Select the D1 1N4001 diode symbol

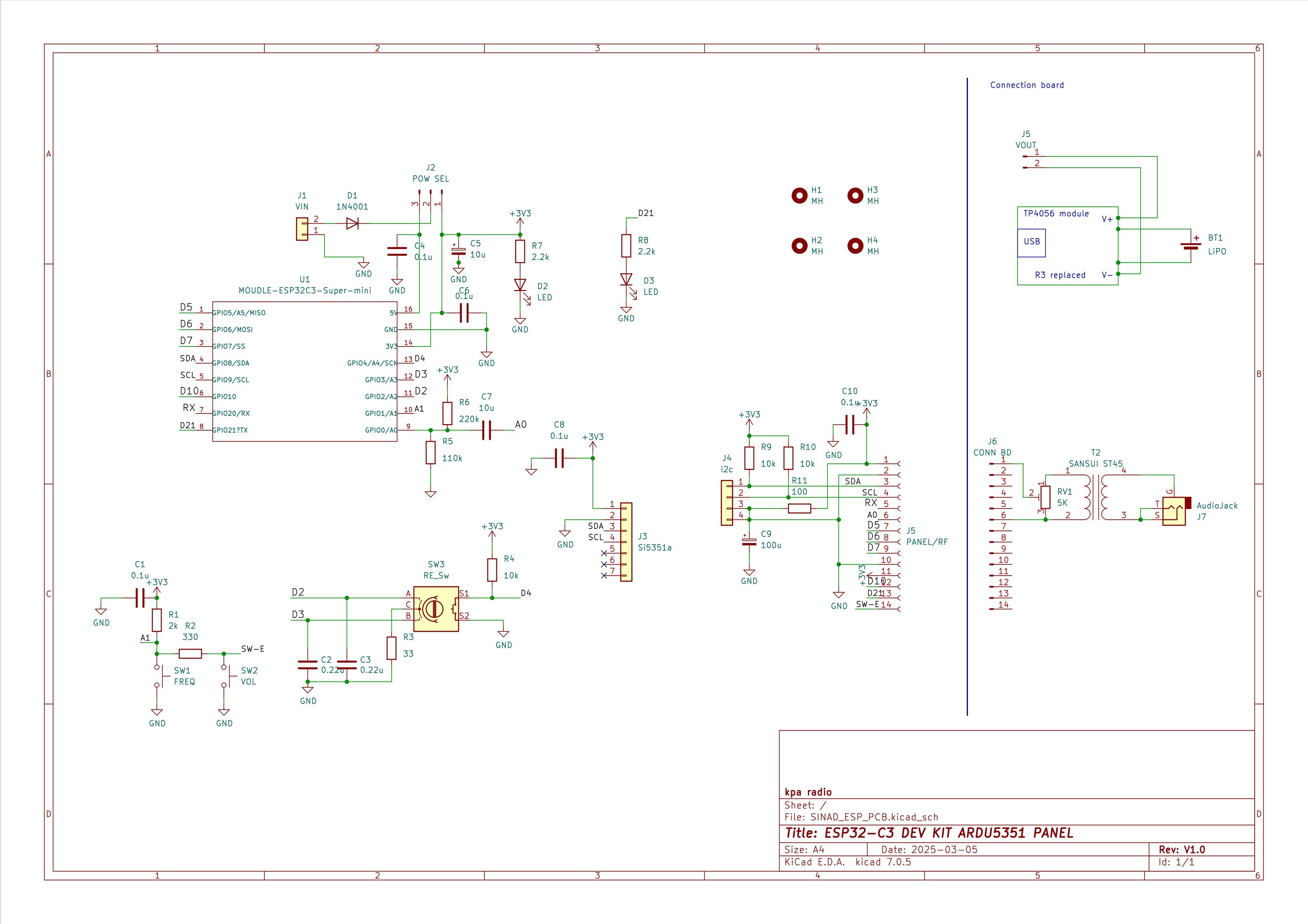pyautogui.click(x=352, y=224)
